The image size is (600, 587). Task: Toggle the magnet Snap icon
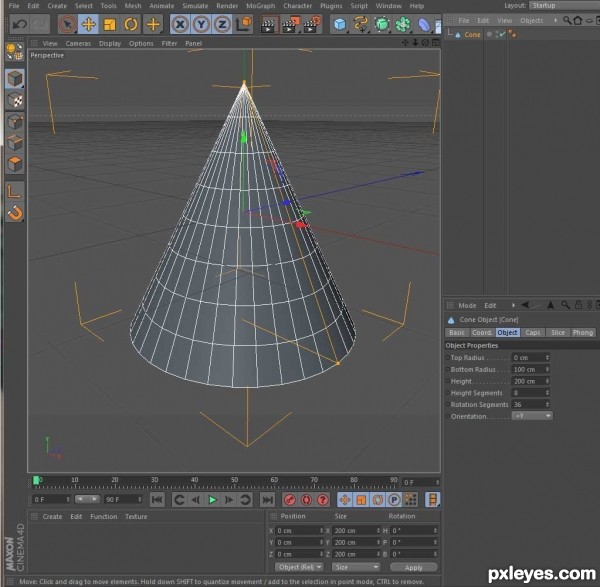15,213
